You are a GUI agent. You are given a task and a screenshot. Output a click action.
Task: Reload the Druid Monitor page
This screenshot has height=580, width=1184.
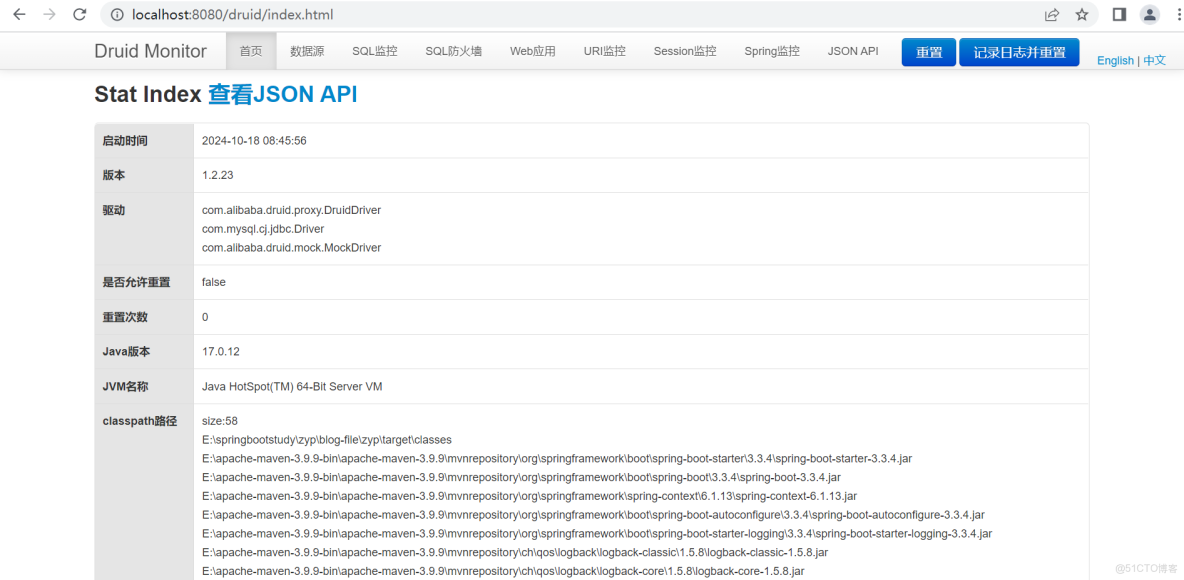80,14
